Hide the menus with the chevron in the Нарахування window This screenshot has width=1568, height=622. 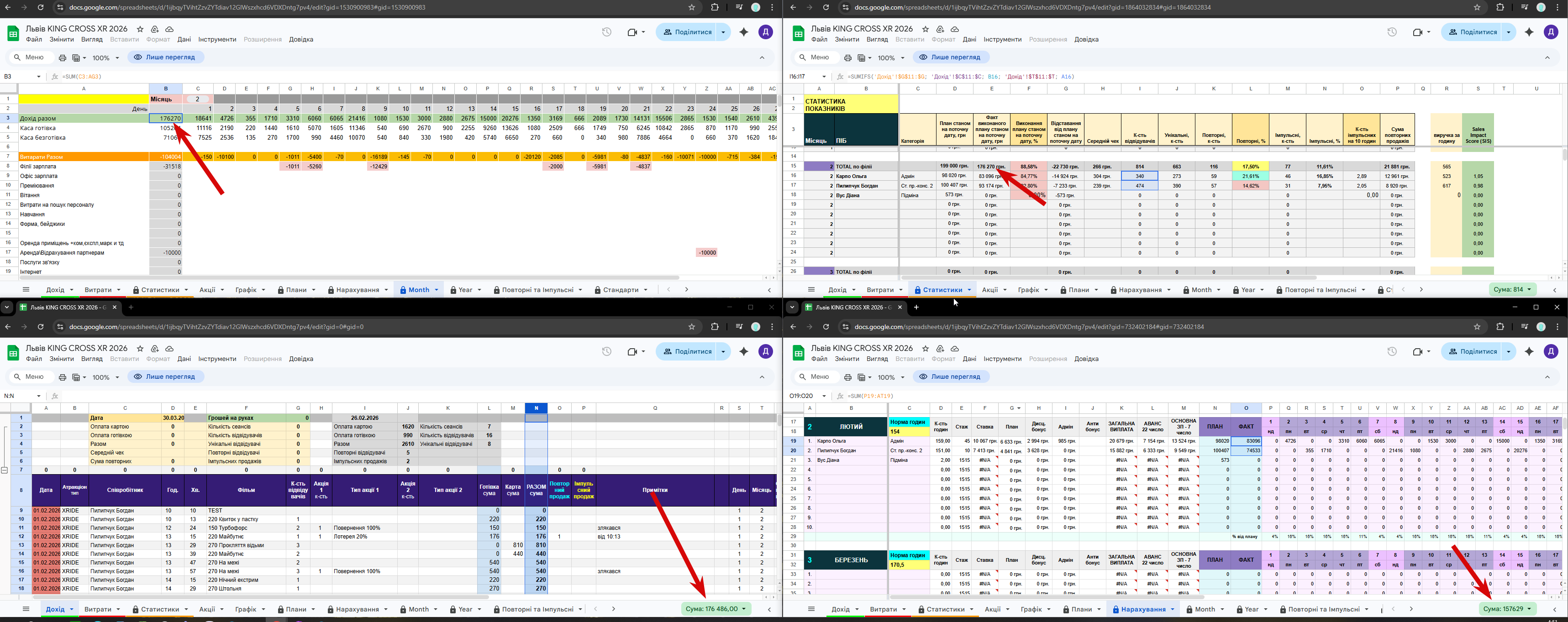tap(1547, 377)
